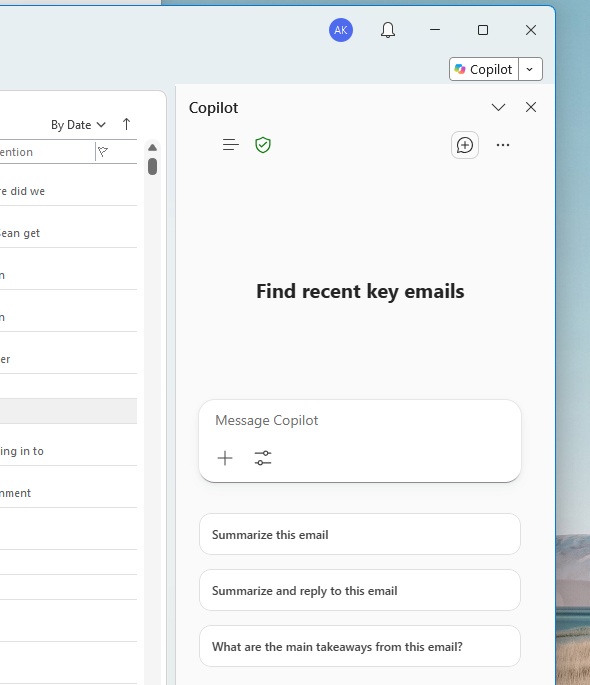Close the Copilot pane
The width and height of the screenshot is (590, 685).
click(531, 107)
